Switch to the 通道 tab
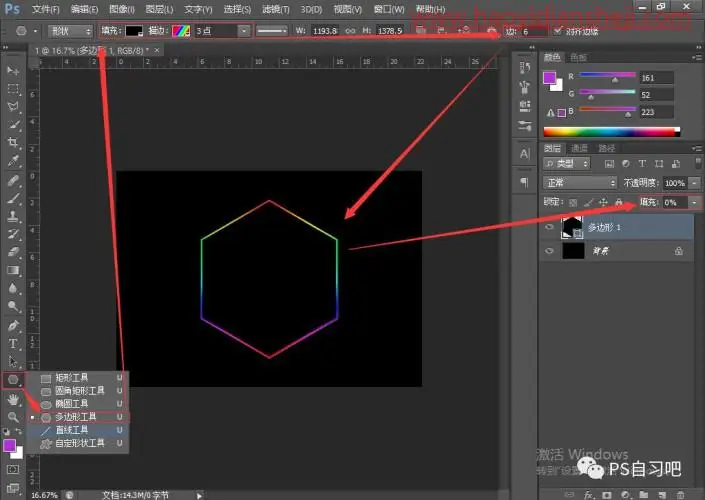Screen dimensions: 705x500 580,148
